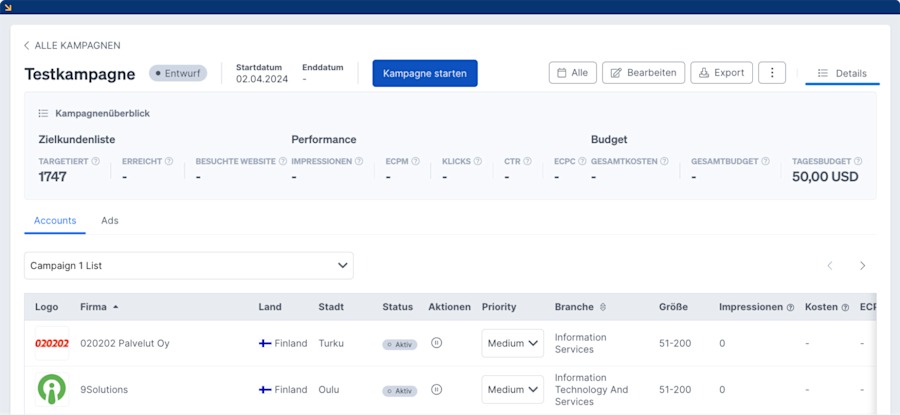Viewport: 900px width, 415px height.
Task: Change priority for 020202 Palvelut Oy
Action: click(513, 343)
